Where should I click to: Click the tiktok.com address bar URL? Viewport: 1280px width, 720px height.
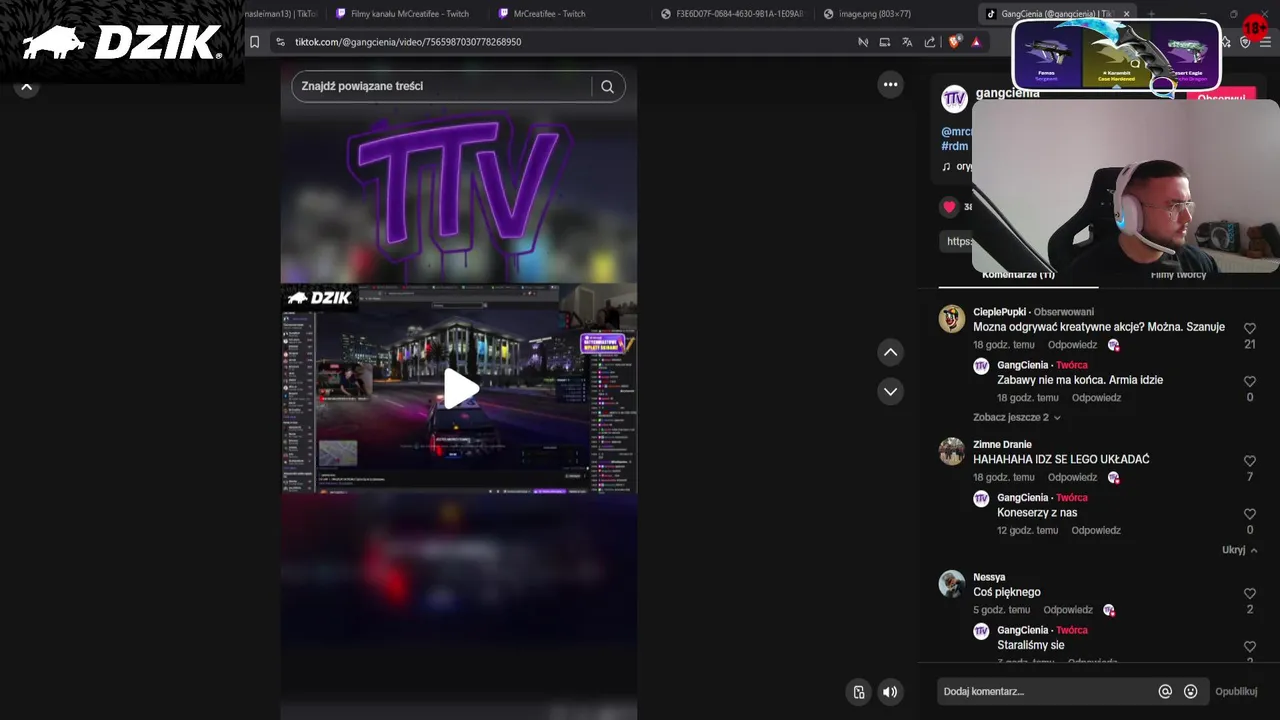tap(408, 42)
